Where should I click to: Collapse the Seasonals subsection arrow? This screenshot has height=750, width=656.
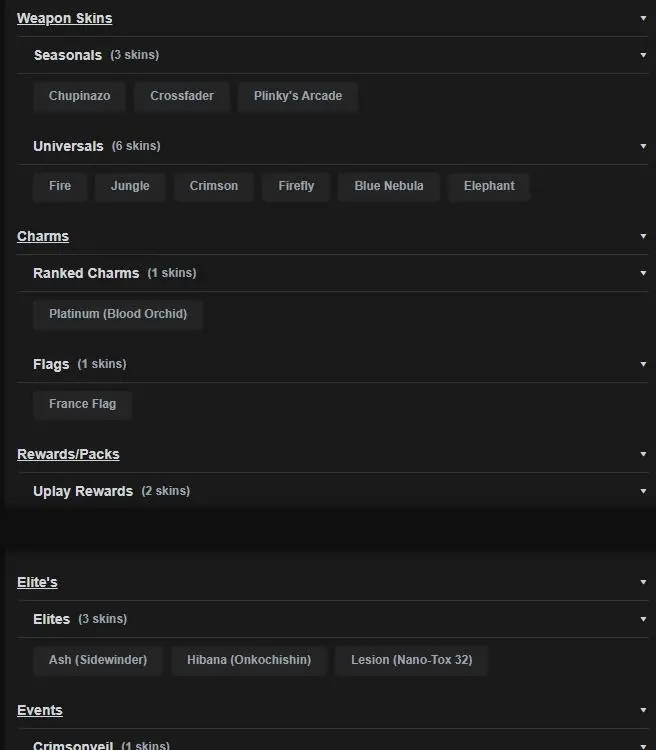click(643, 55)
